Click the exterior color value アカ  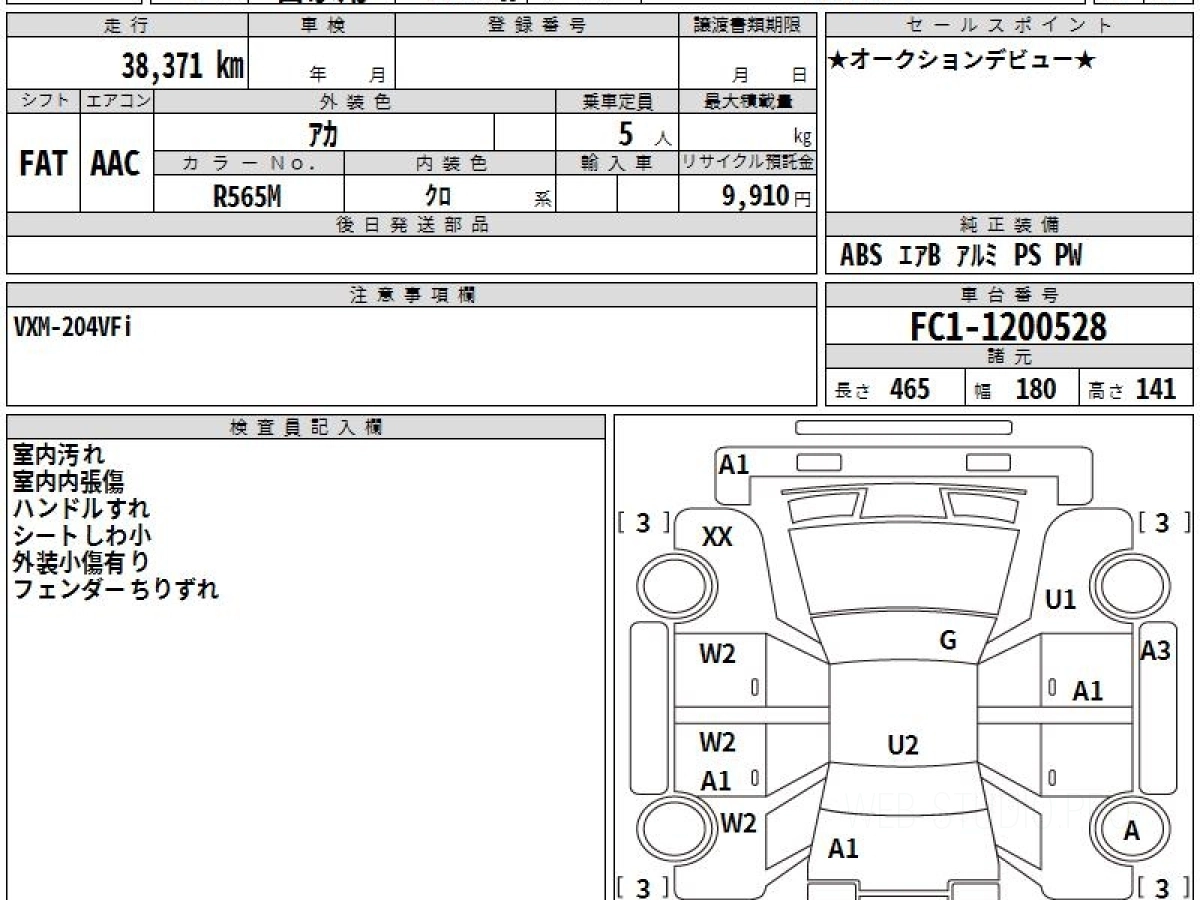tap(325, 133)
